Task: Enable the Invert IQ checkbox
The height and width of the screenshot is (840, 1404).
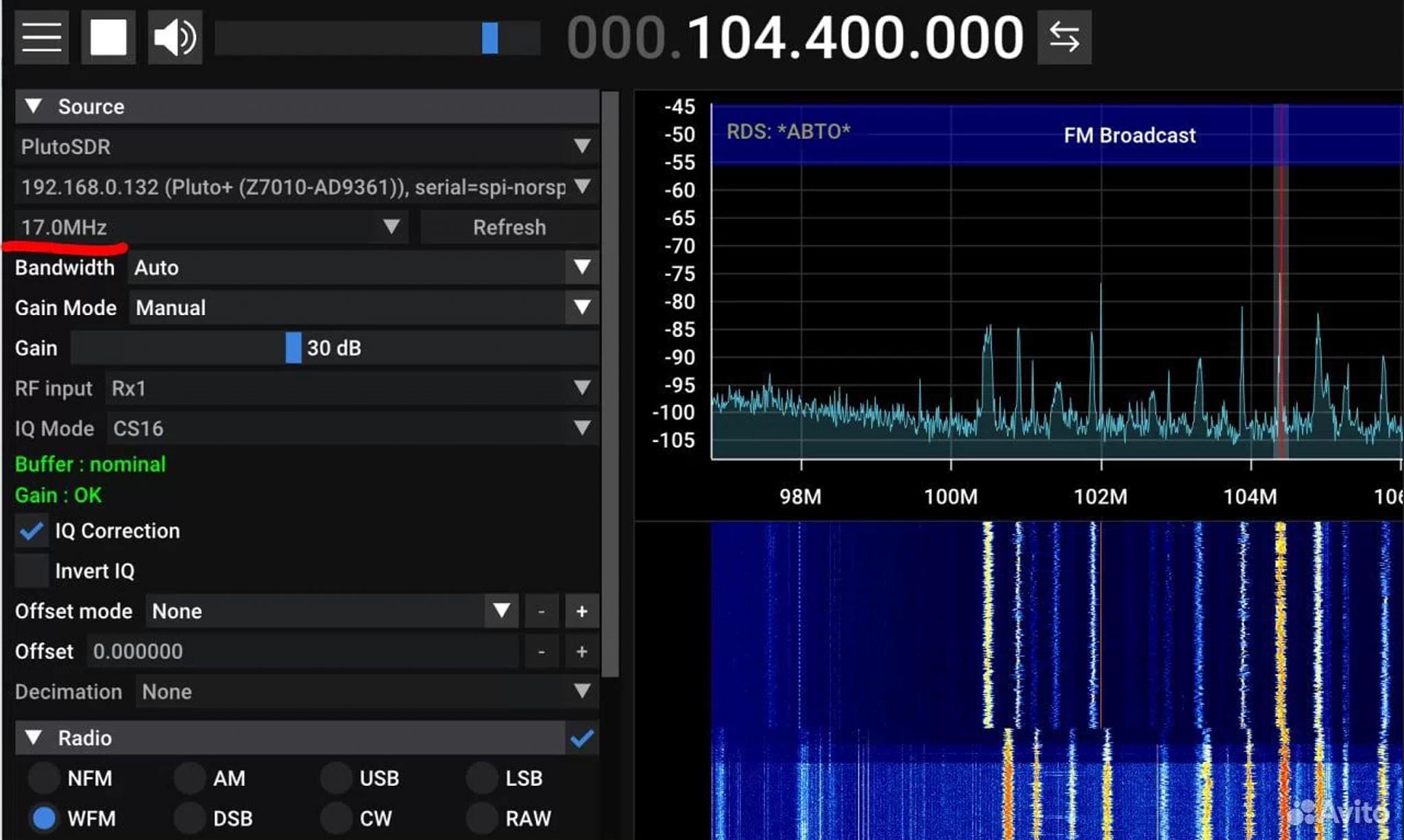Action: (32, 571)
